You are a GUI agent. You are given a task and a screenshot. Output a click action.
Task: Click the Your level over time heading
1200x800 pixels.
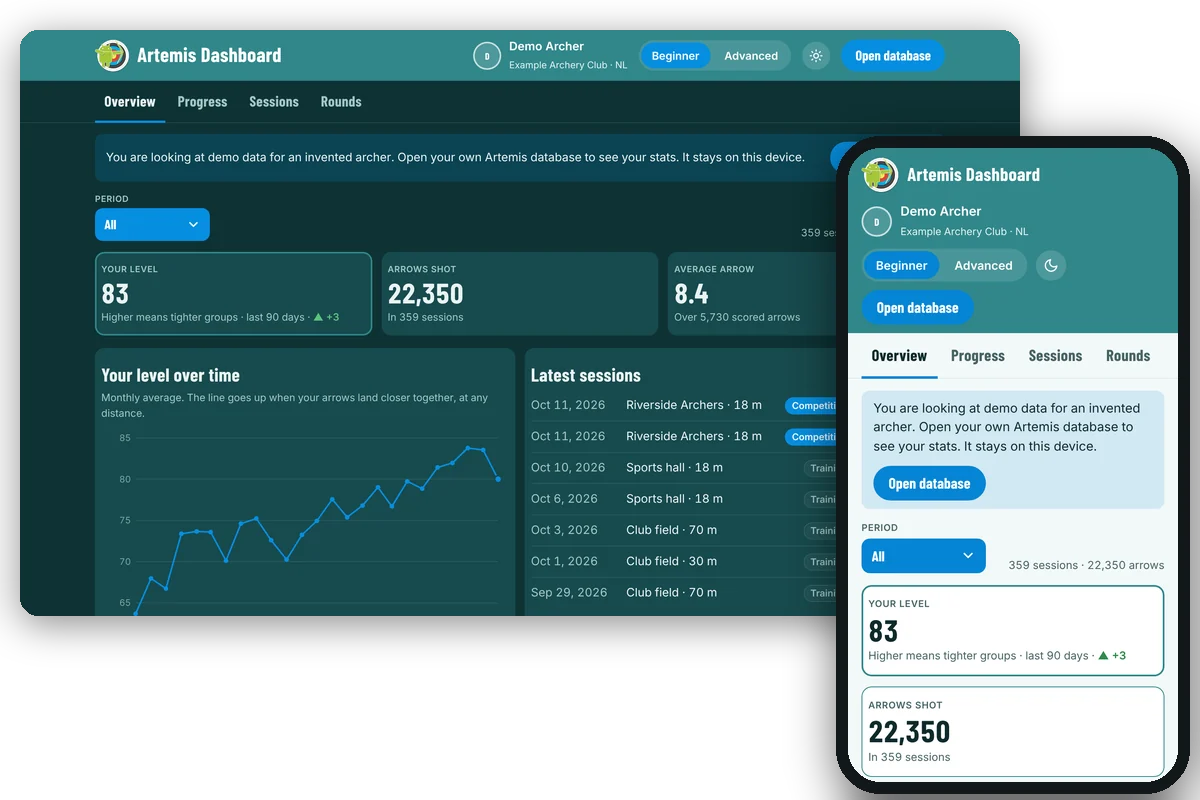coord(170,376)
